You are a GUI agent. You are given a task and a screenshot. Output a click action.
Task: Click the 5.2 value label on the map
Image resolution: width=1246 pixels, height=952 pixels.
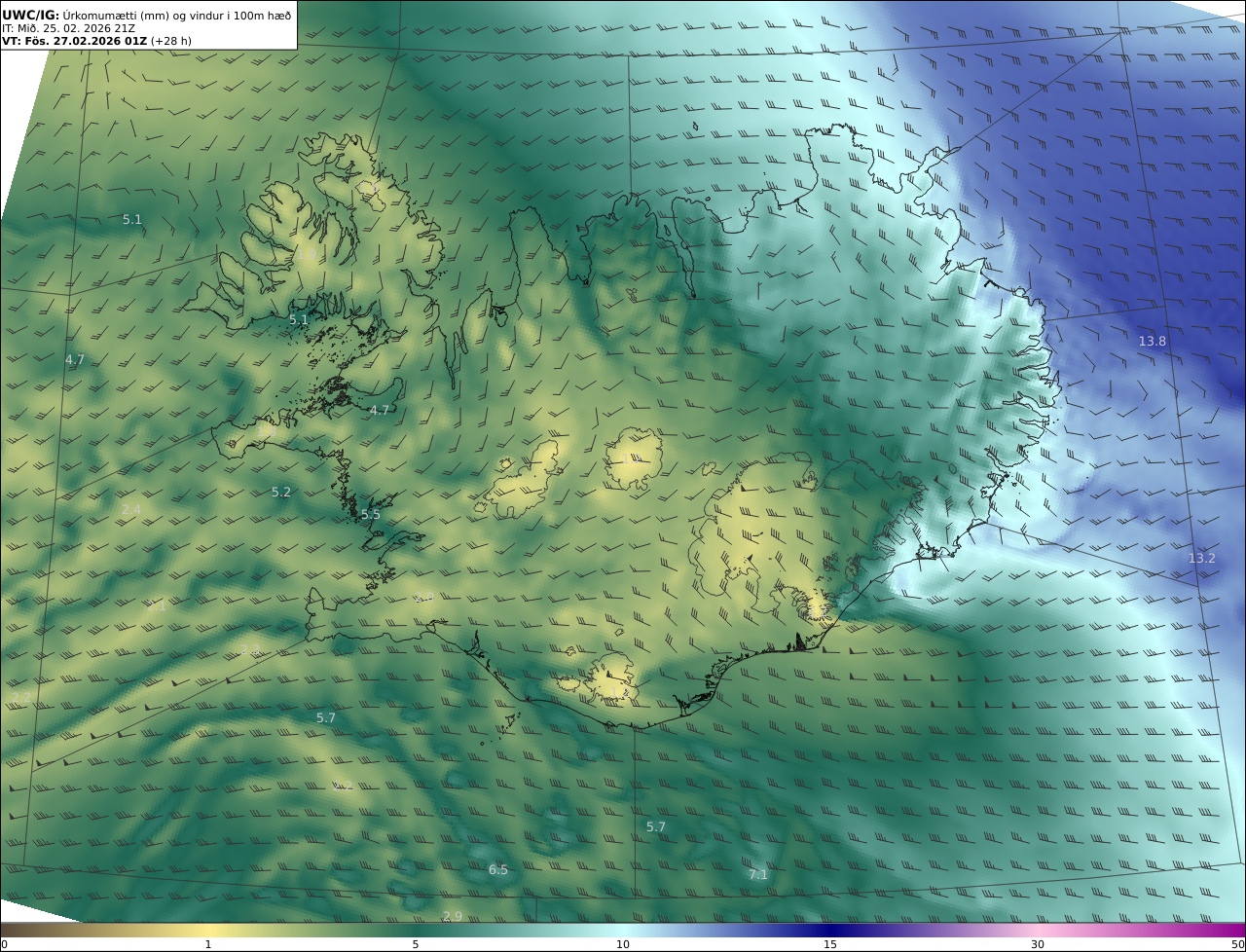[281, 493]
